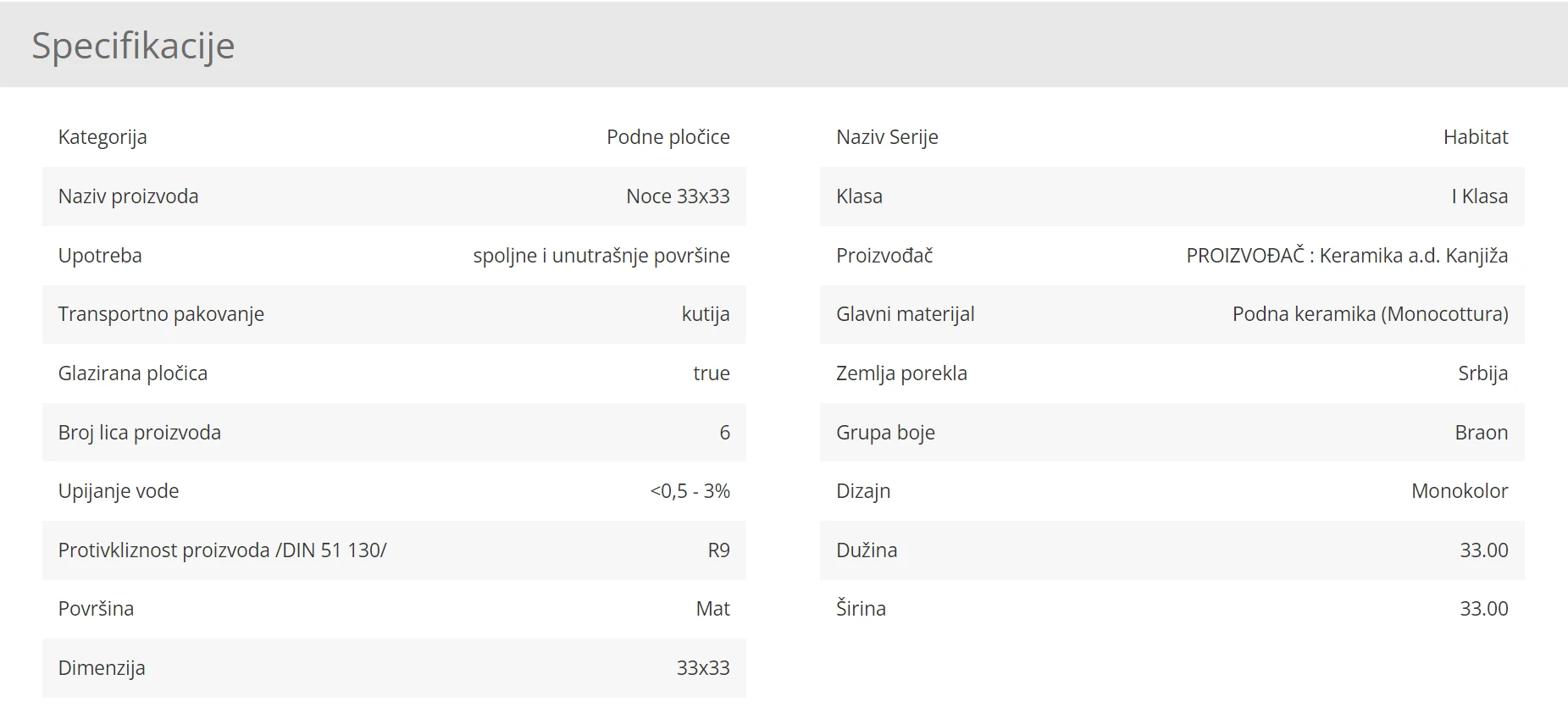Select the Podna keramika (Monocottura) material value

point(1370,314)
